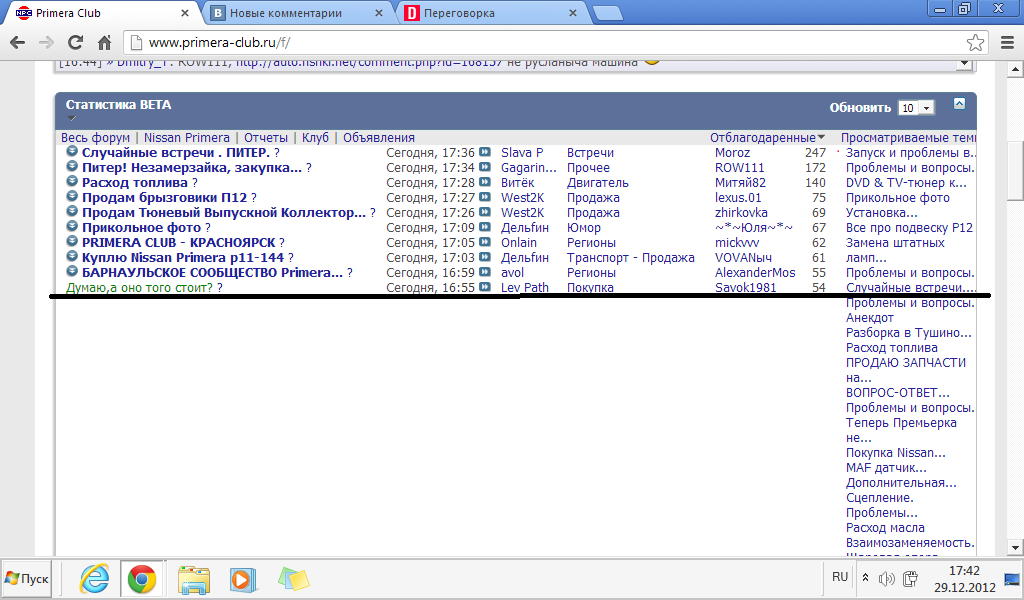This screenshot has width=1024, height=600.
Task: Filter by Клуб section
Action: click(315, 138)
